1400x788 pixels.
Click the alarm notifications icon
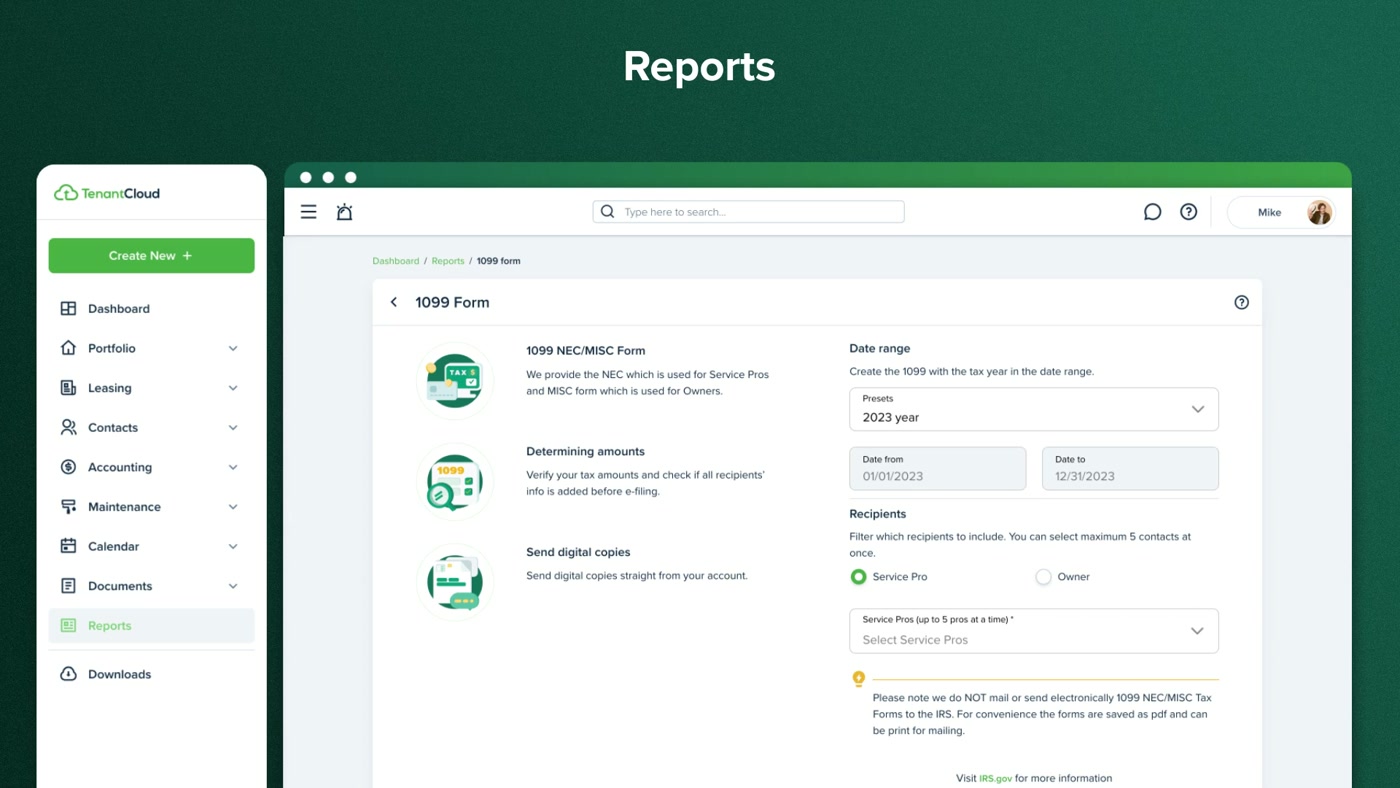coord(344,212)
